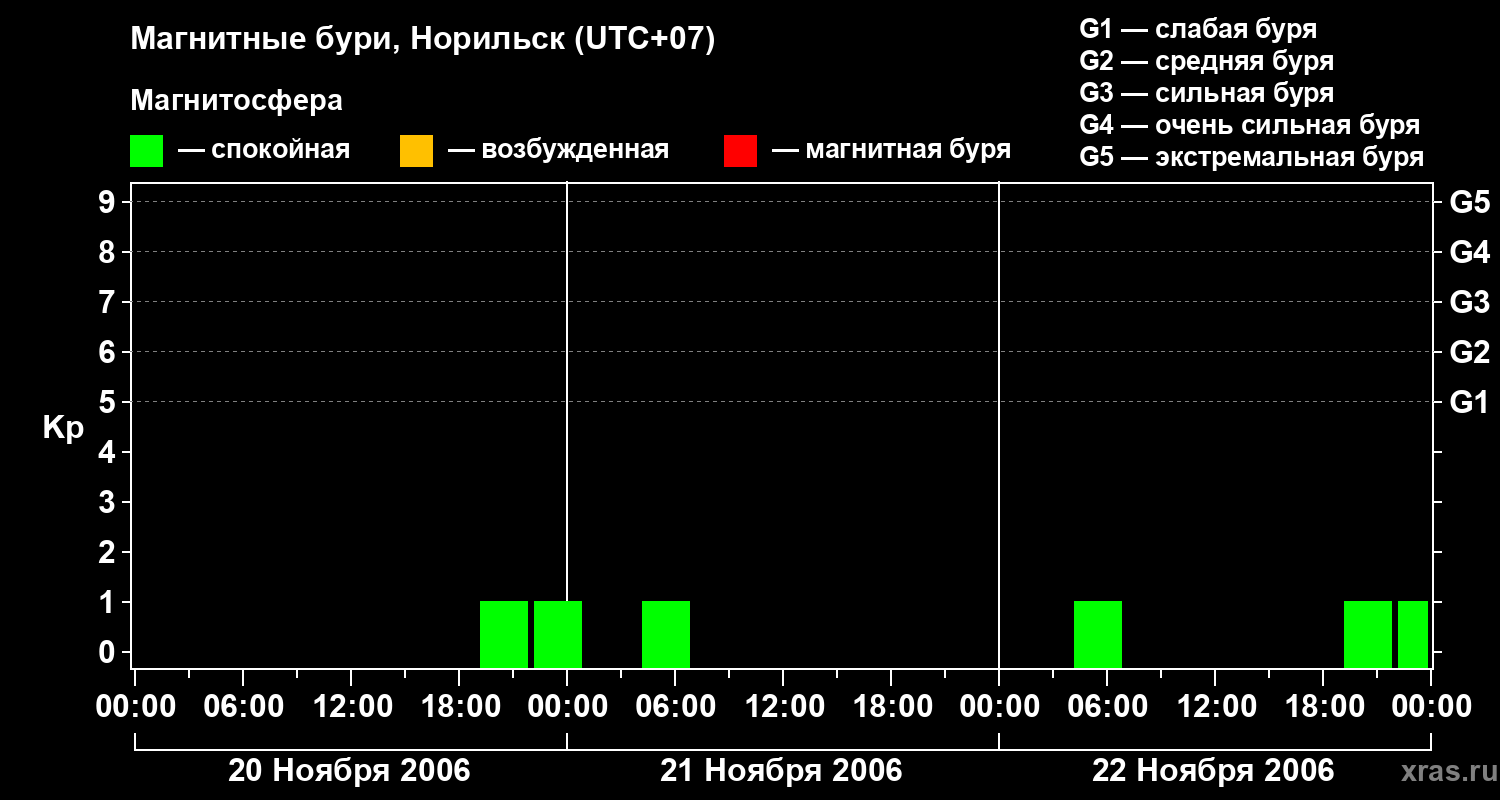Click the wide green bar after 18:00 on 22 November

[1368, 634]
